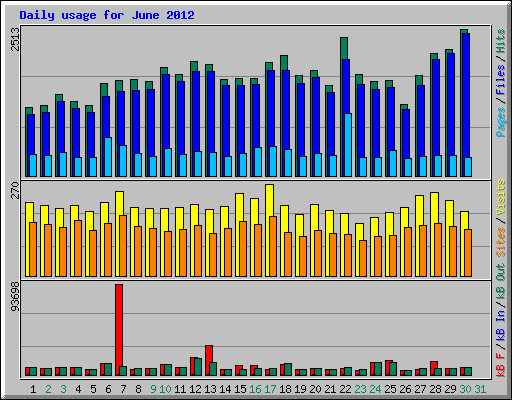This screenshot has height=400, width=512.
Task: Click day 16 on the x-axis
Action: tap(255, 389)
